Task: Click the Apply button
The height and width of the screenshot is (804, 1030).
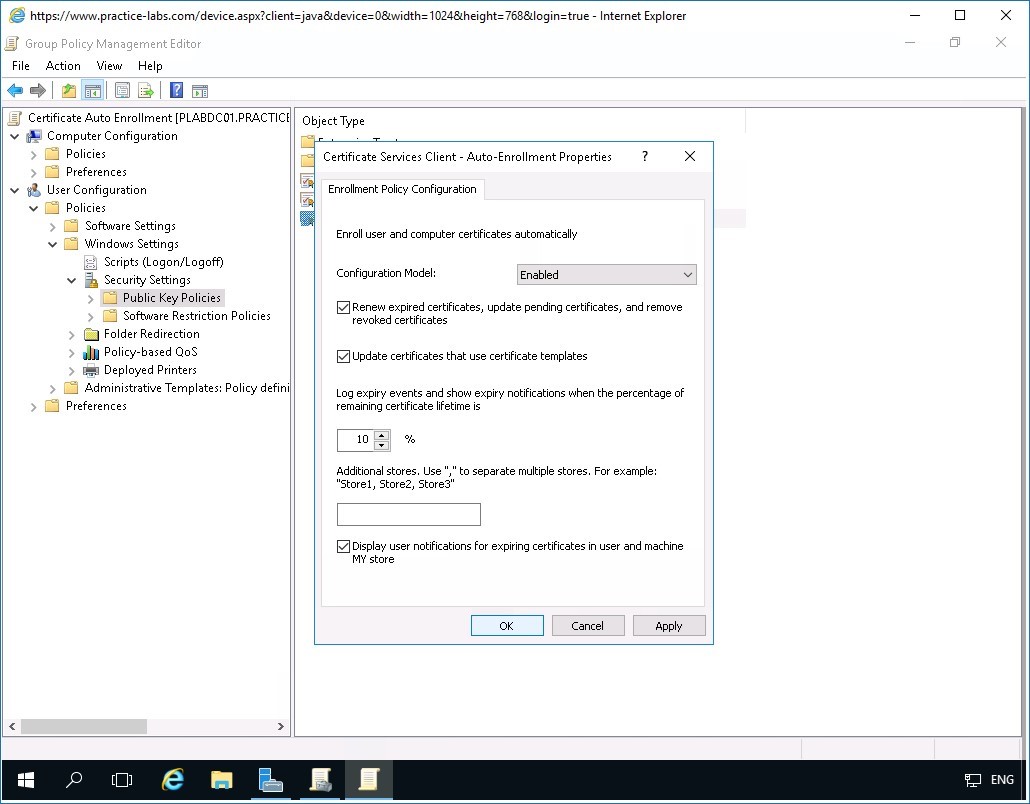Action: [668, 625]
